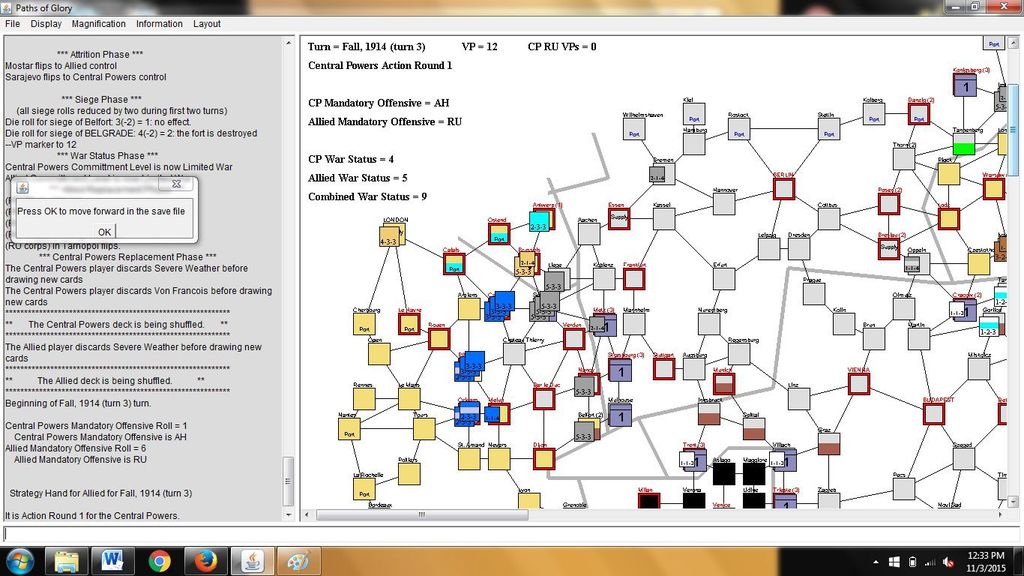The image size is (1024, 576).
Task: Select the Strasbourg fortress unit
Action: [620, 372]
